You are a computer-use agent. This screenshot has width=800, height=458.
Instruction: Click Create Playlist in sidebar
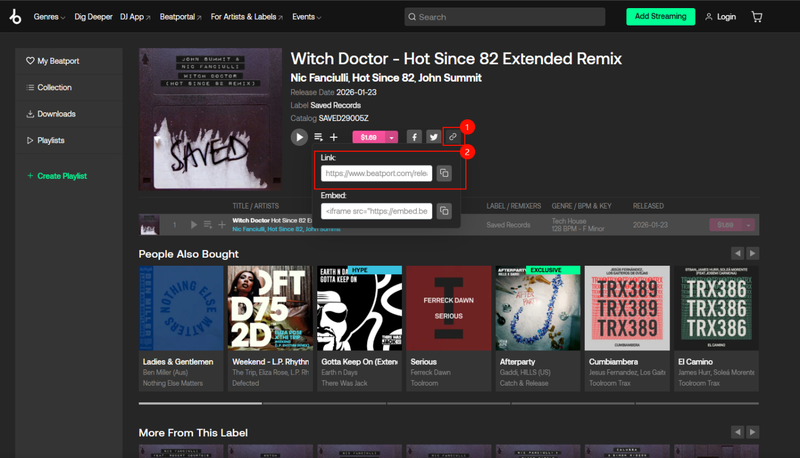[x=57, y=176]
